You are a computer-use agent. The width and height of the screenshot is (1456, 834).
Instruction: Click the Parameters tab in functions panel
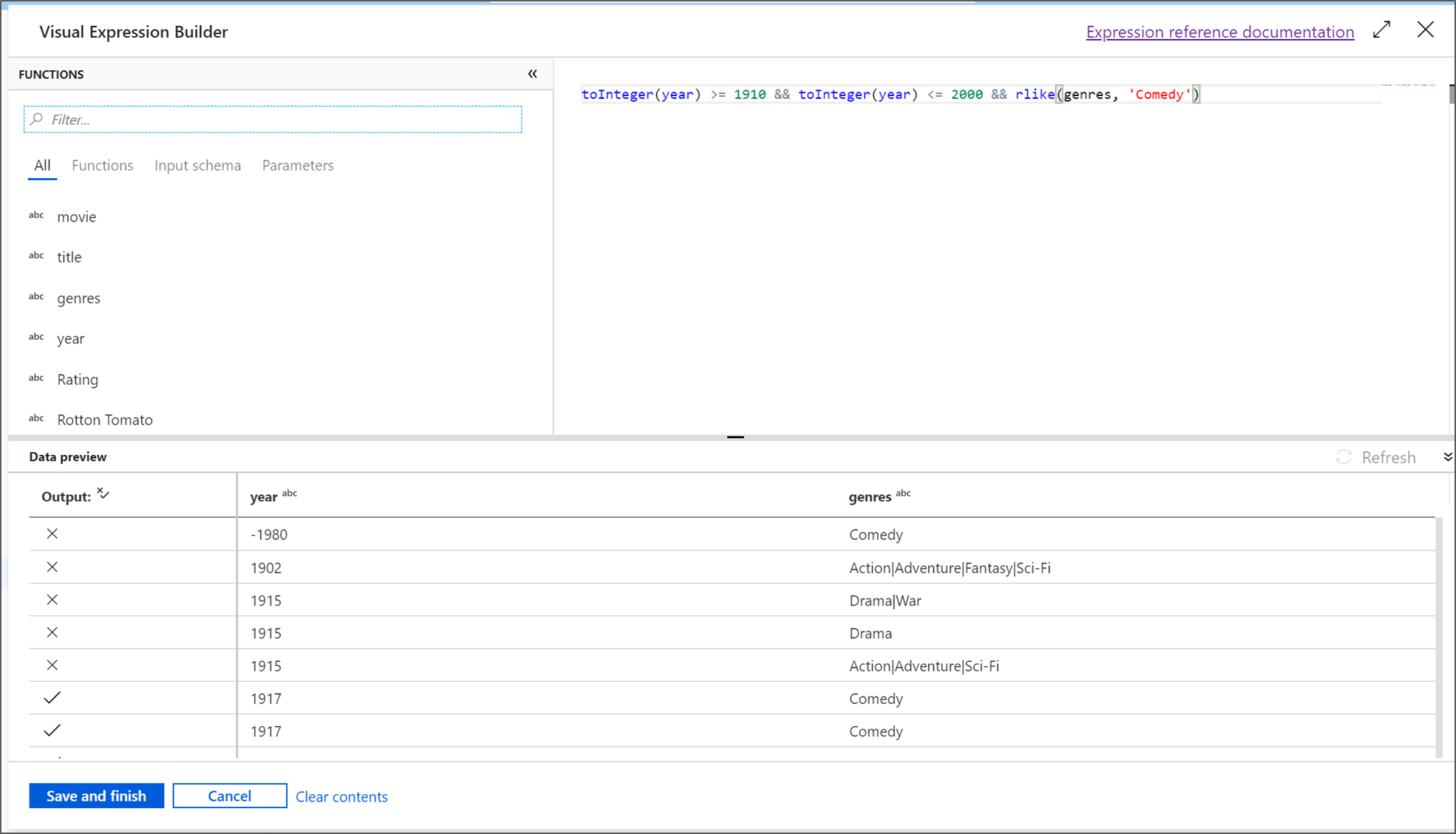click(297, 165)
